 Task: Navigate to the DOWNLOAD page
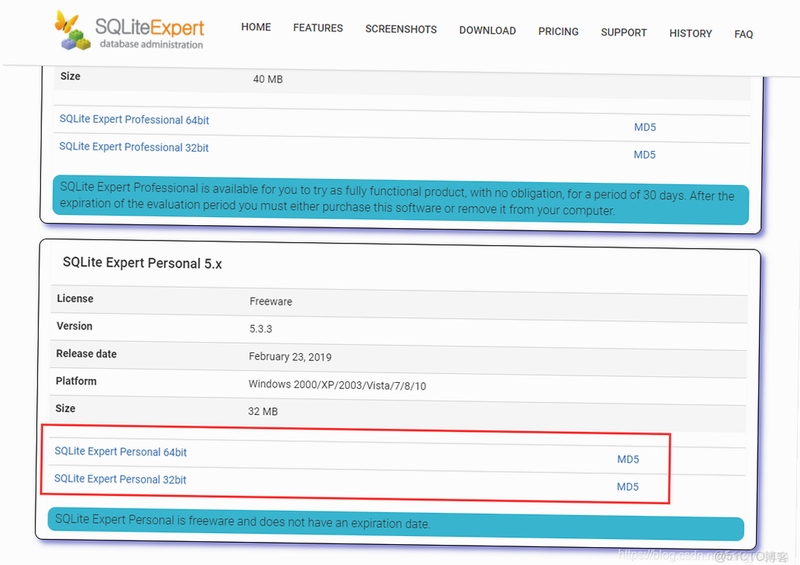tap(487, 31)
